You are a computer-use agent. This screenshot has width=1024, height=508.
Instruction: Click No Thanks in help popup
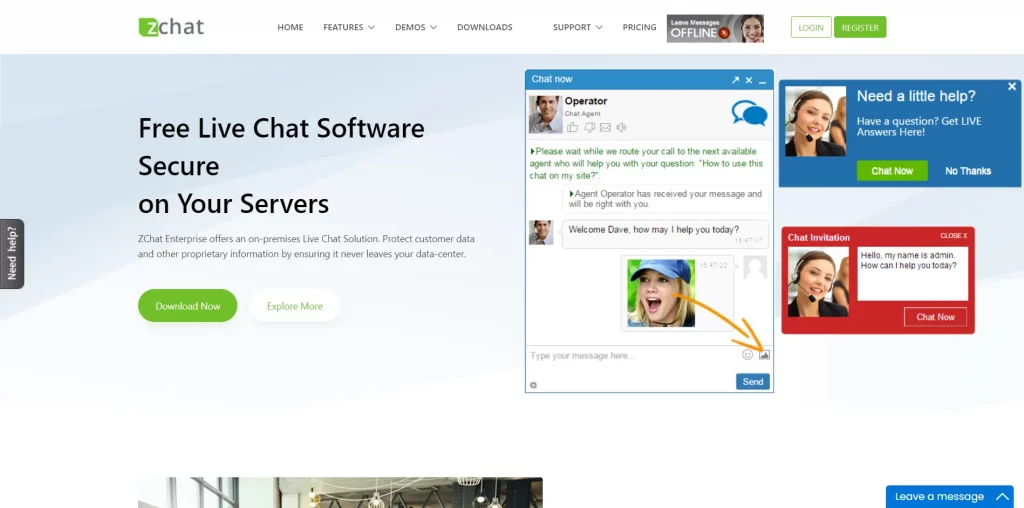(968, 170)
